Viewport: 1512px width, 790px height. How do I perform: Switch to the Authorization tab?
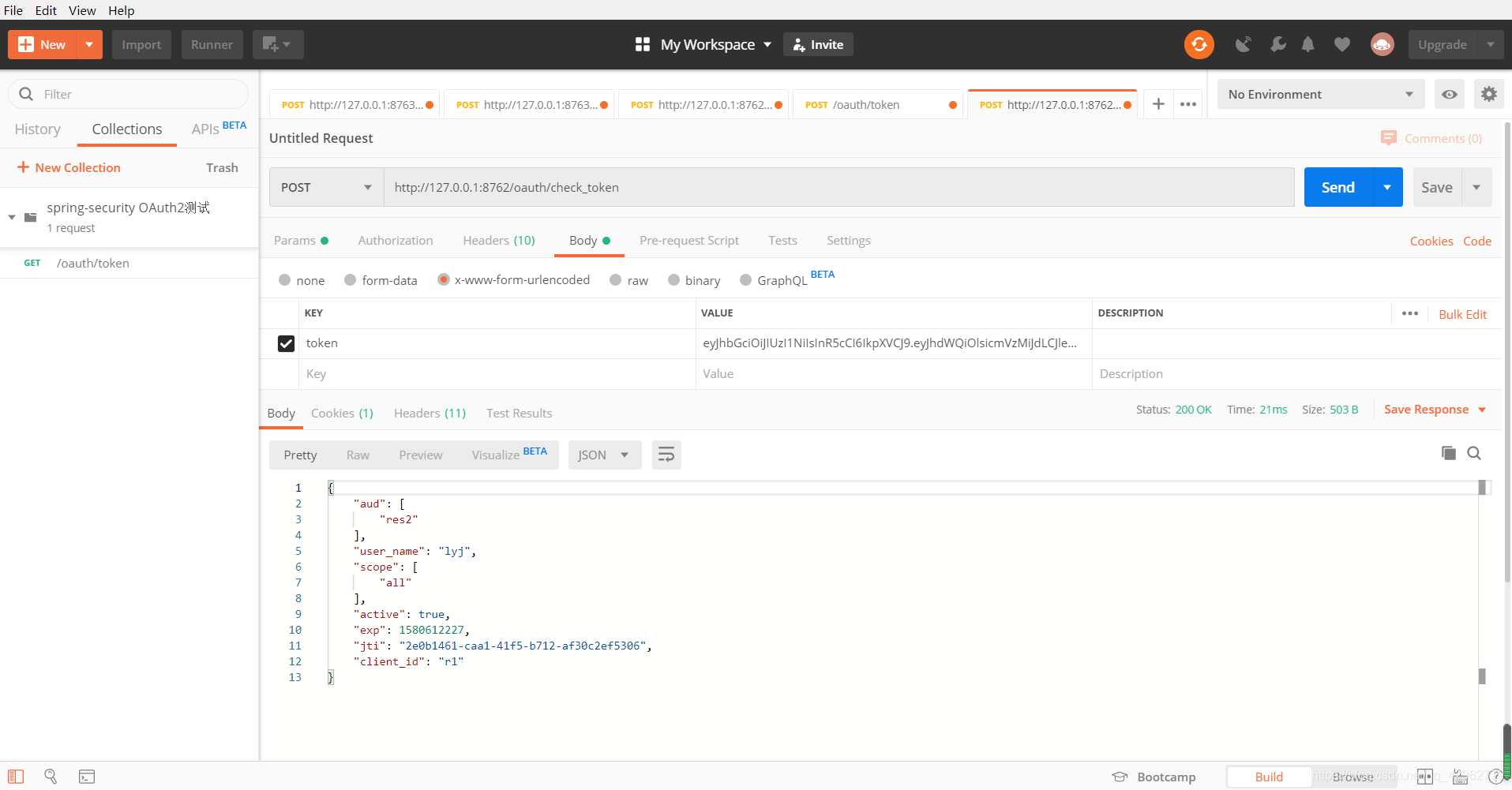[396, 241]
